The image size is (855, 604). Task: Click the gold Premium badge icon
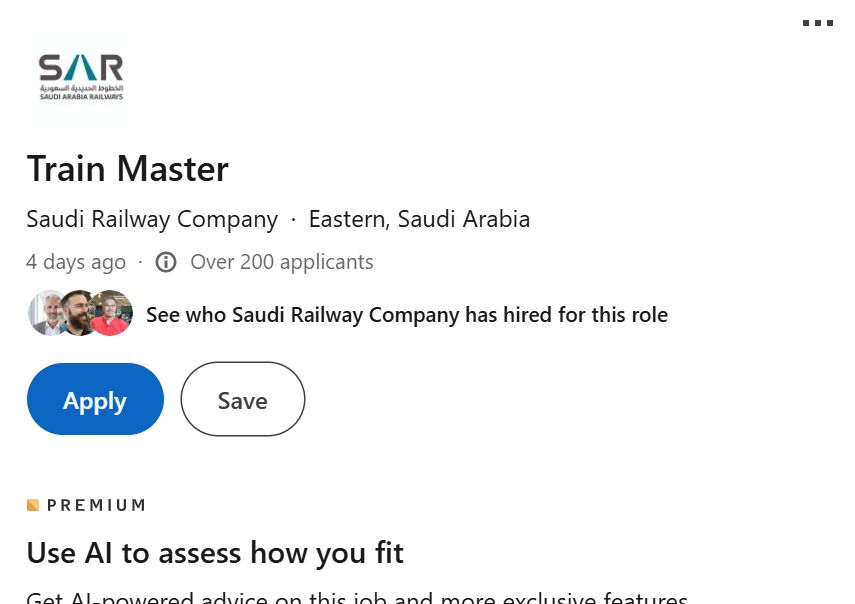click(x=33, y=505)
